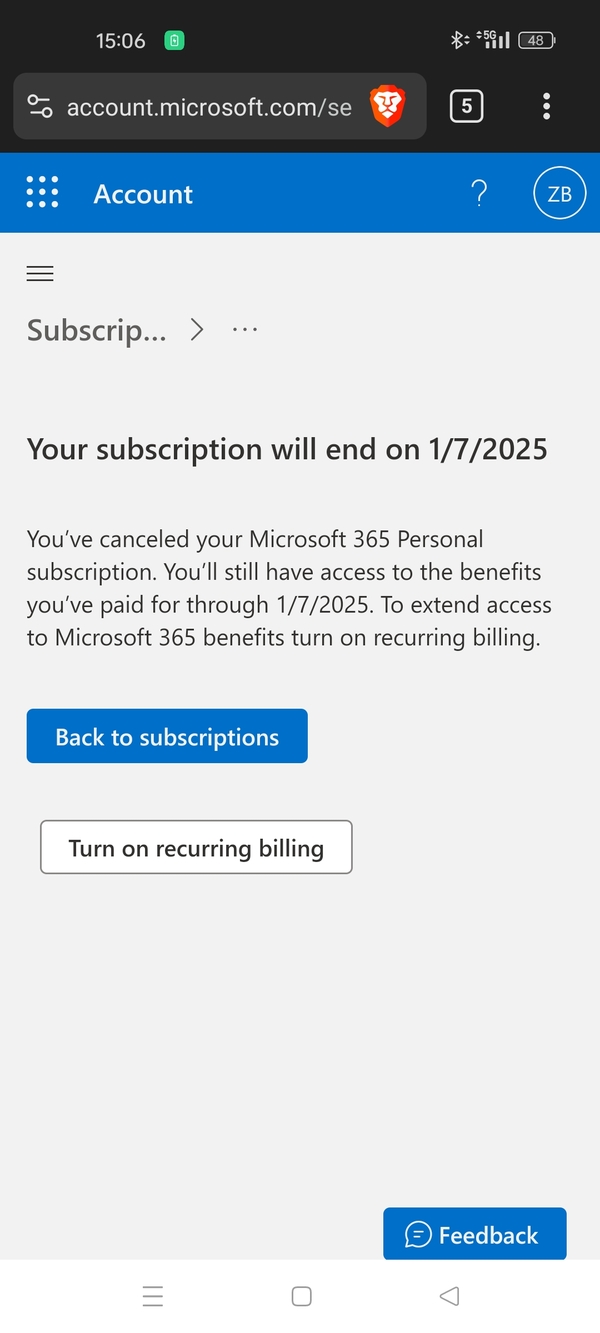Show open tabs with the 5 counter
Screen dimensions: 600x1333
tap(466, 106)
